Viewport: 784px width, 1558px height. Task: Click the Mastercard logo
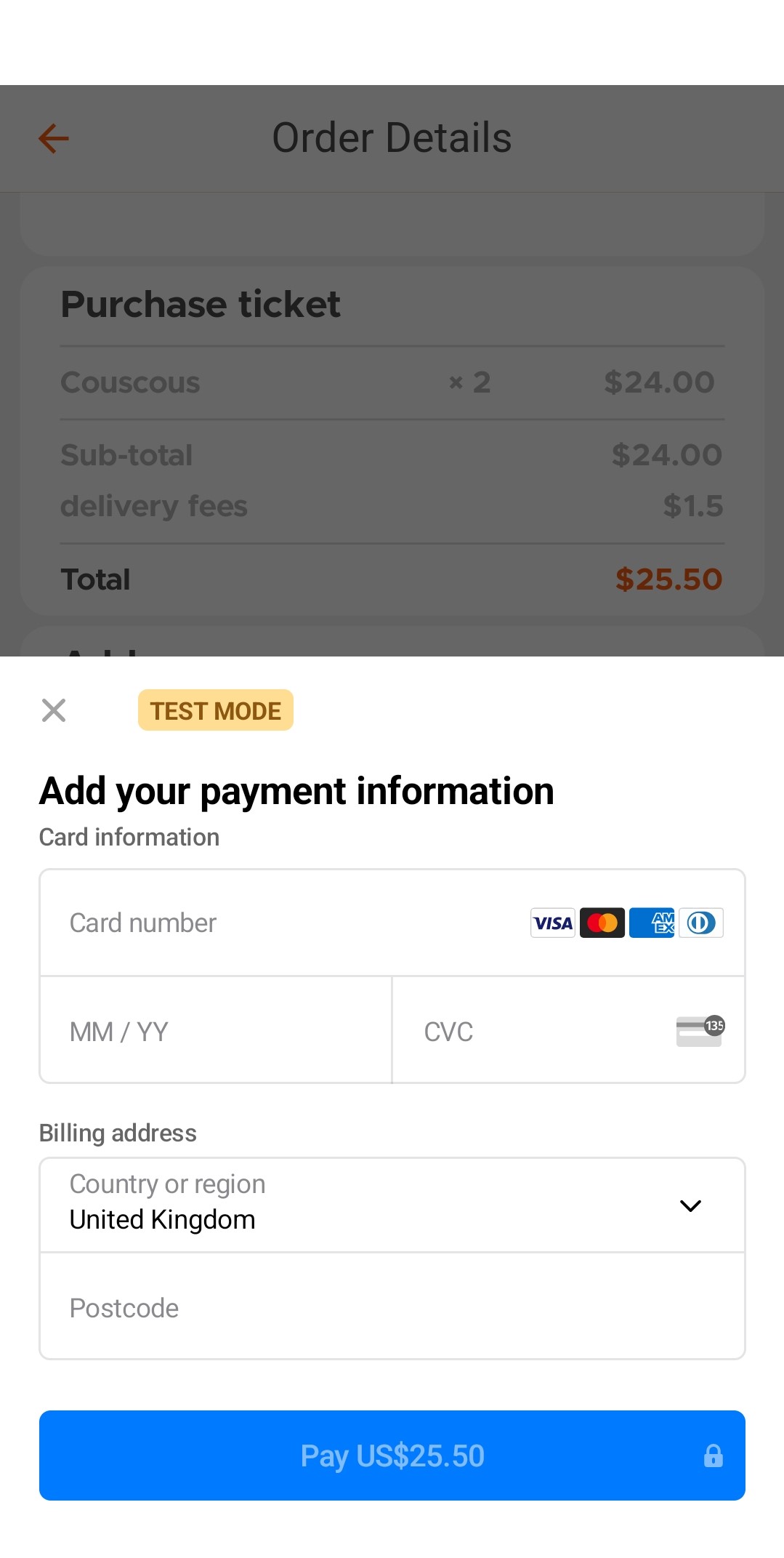coord(602,923)
